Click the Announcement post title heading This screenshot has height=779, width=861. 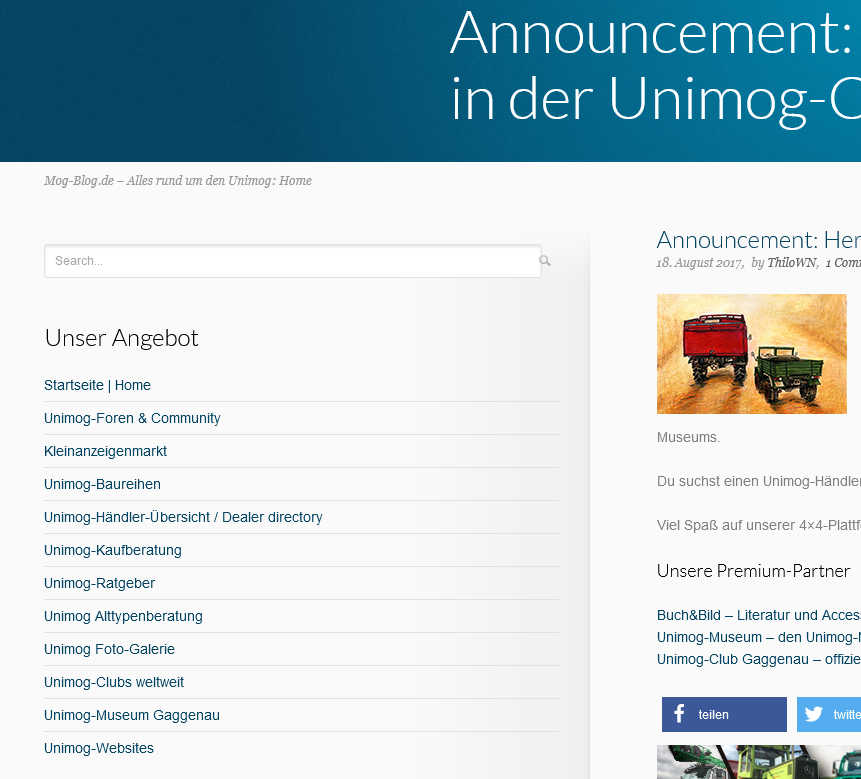[x=758, y=240]
